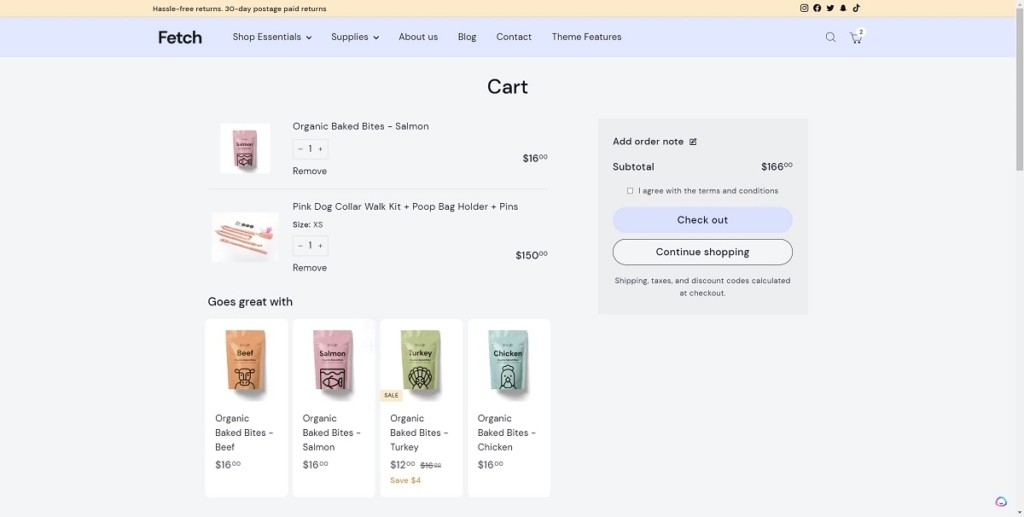Image resolution: width=1024 pixels, height=517 pixels.
Task: Go to the About us page
Action: pyautogui.click(x=418, y=37)
